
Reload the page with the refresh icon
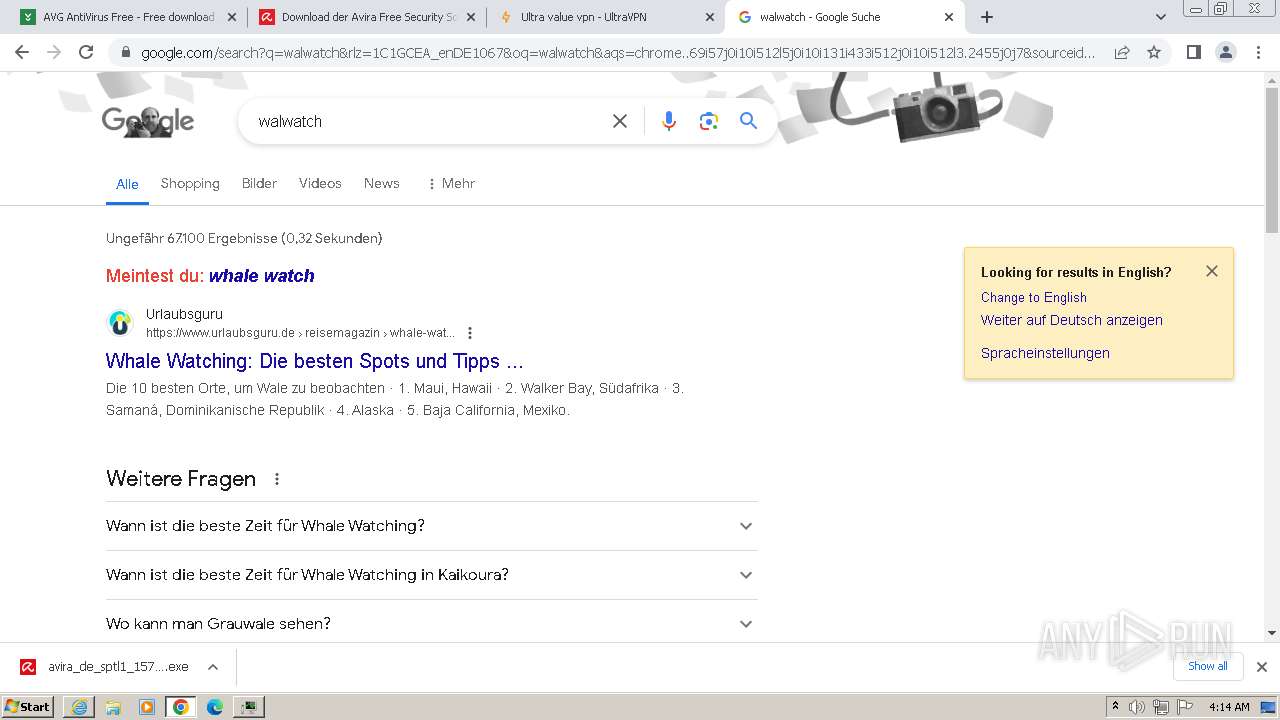[x=86, y=53]
